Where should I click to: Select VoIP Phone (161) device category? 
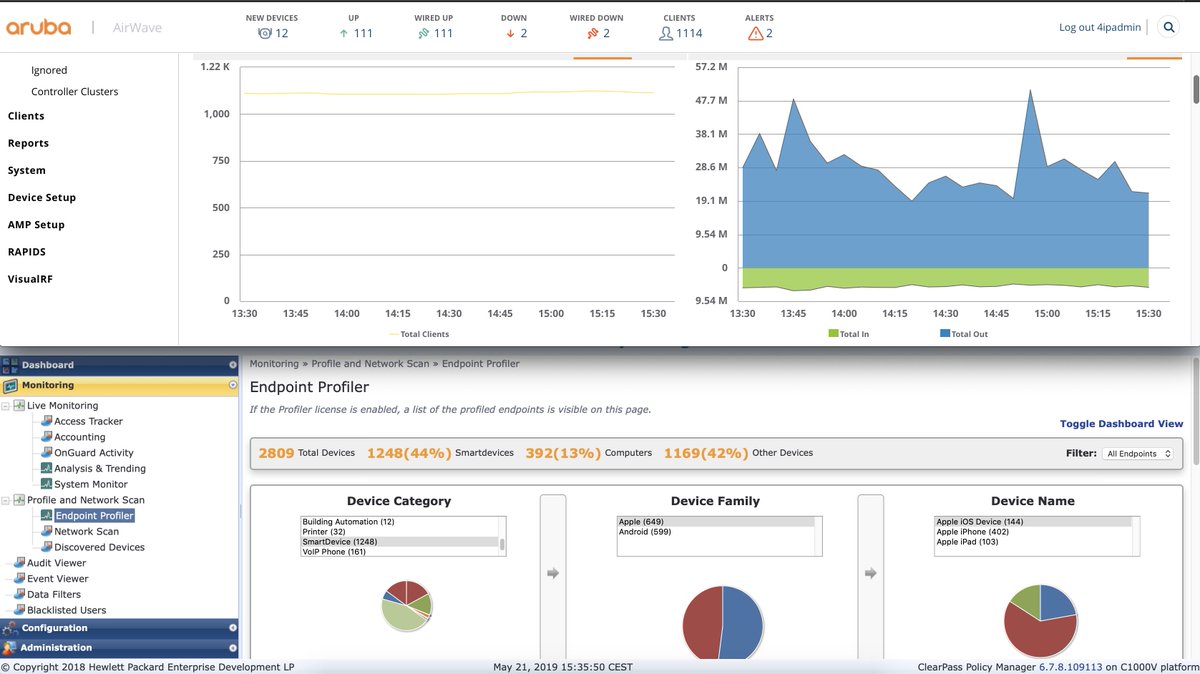[x=400, y=552]
